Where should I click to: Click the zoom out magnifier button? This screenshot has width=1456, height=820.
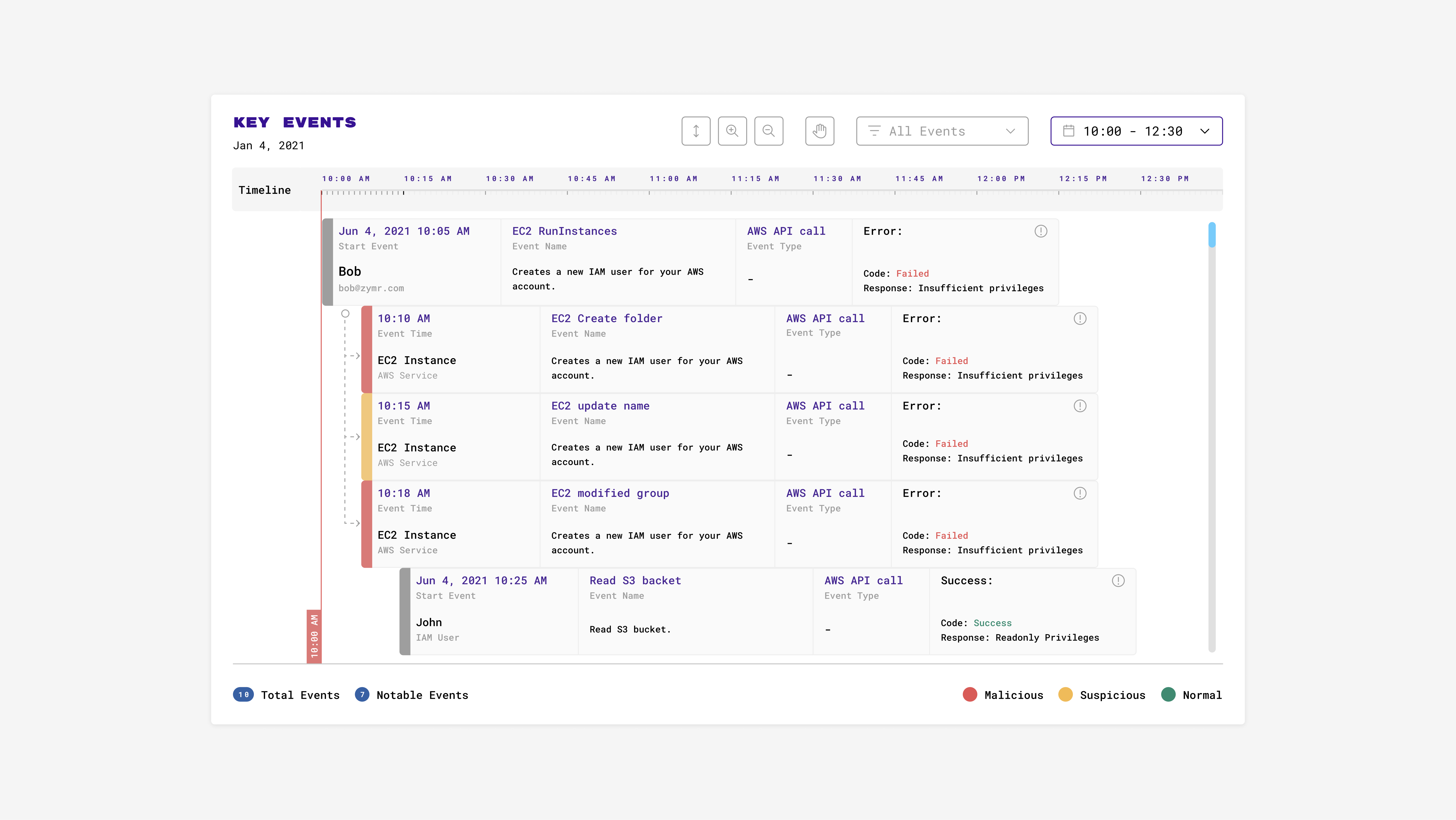(x=769, y=131)
